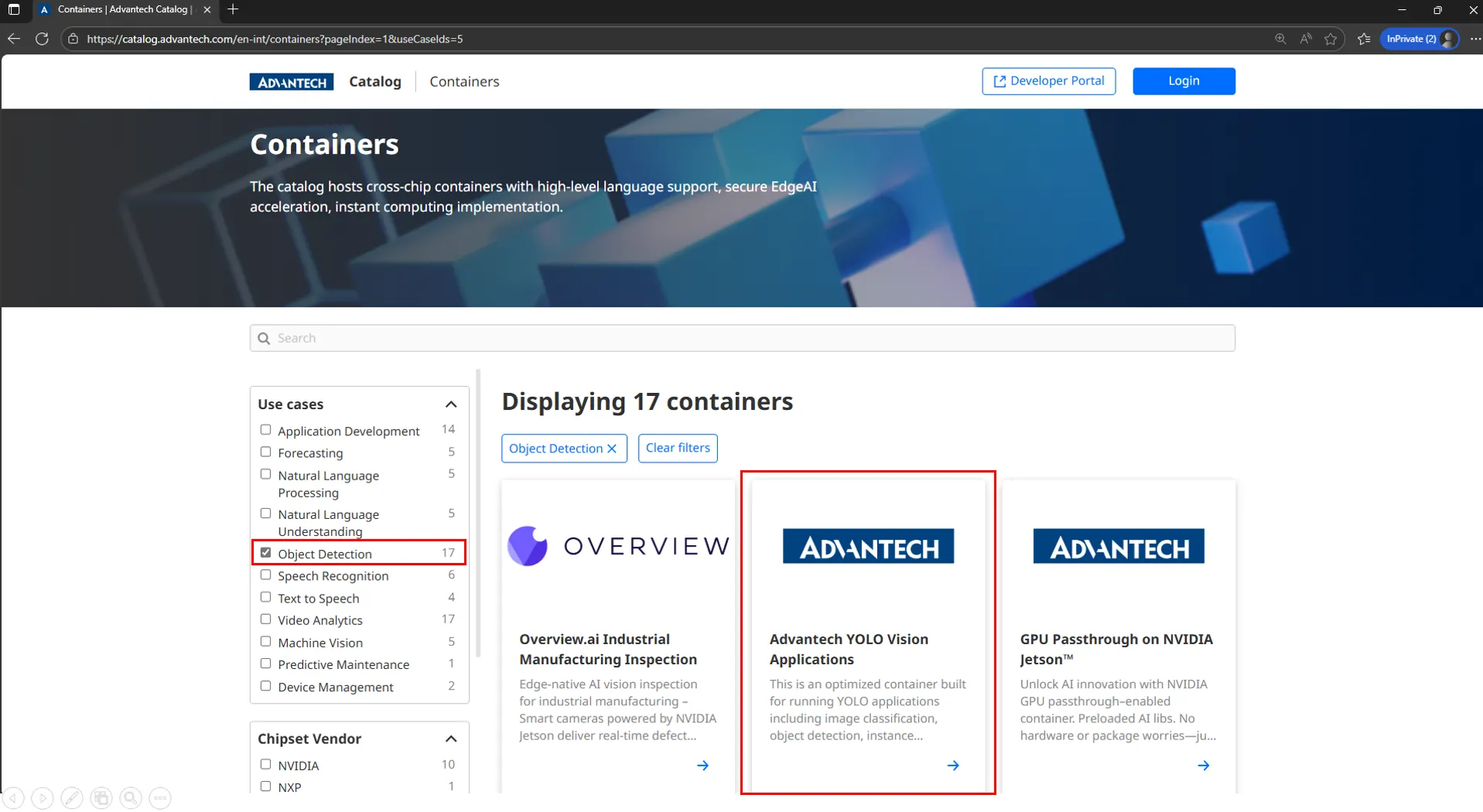
Task: Remove Object Detection filter chip with X
Action: 612,449
